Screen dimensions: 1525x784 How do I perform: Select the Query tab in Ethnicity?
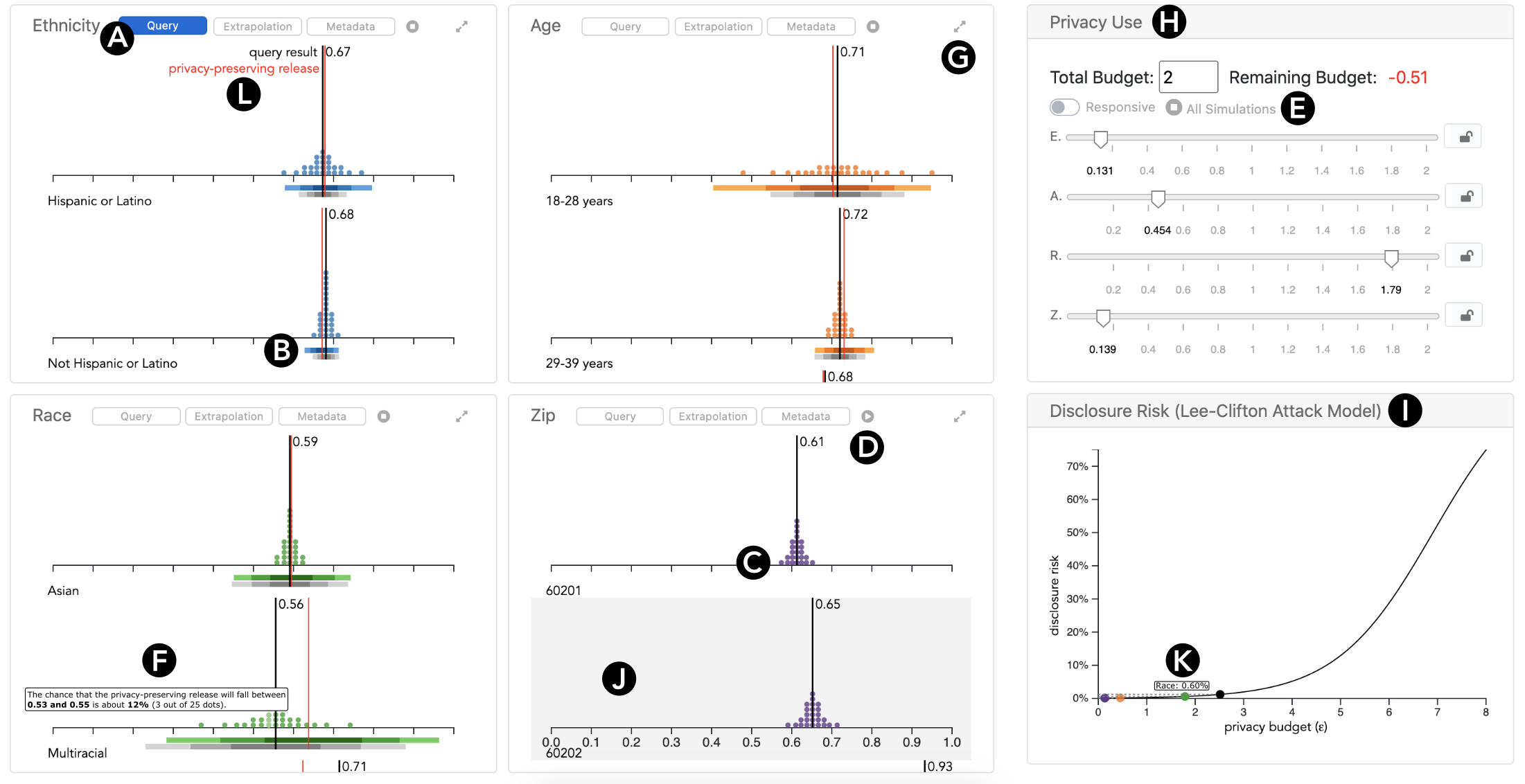tap(163, 26)
